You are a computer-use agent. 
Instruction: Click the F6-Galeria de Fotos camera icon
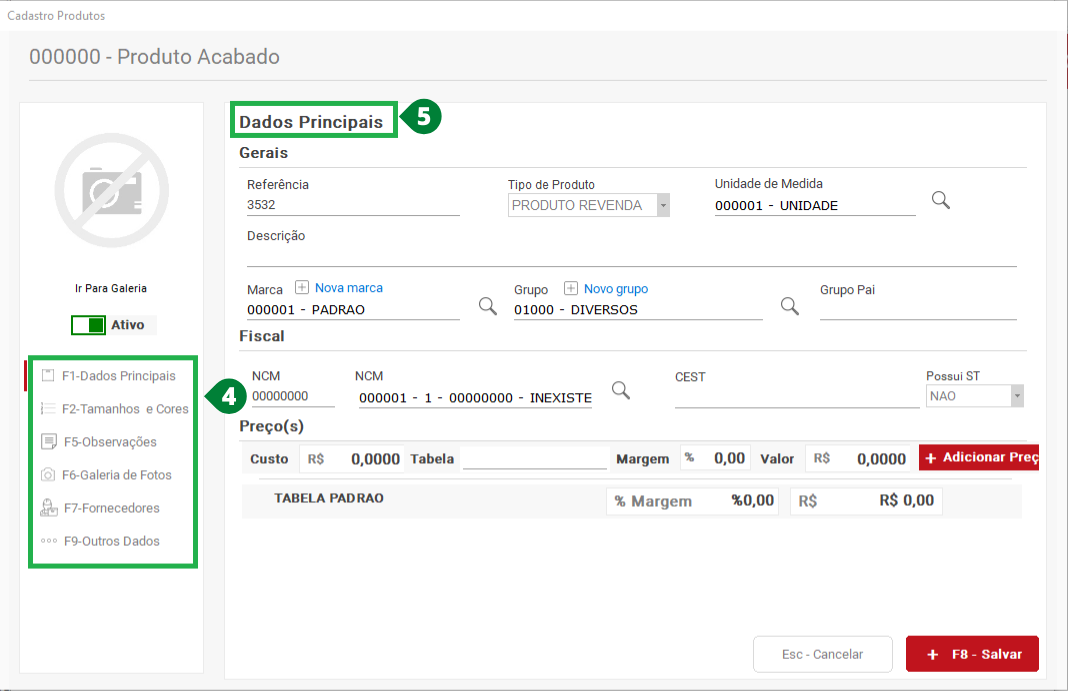click(x=48, y=475)
